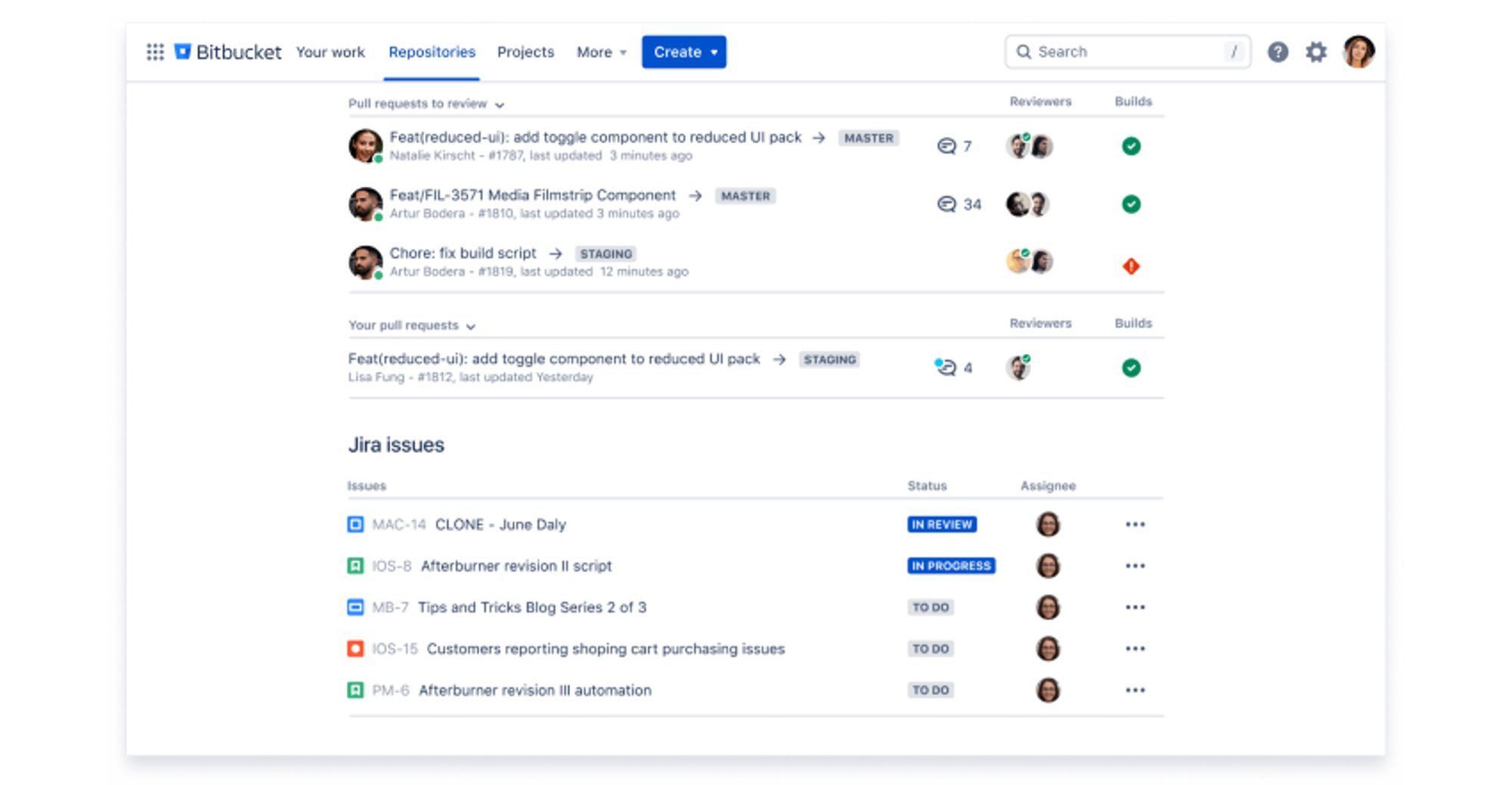The height and width of the screenshot is (785, 1512).
Task: Open more actions for PM-6 issue
Action: (x=1135, y=690)
